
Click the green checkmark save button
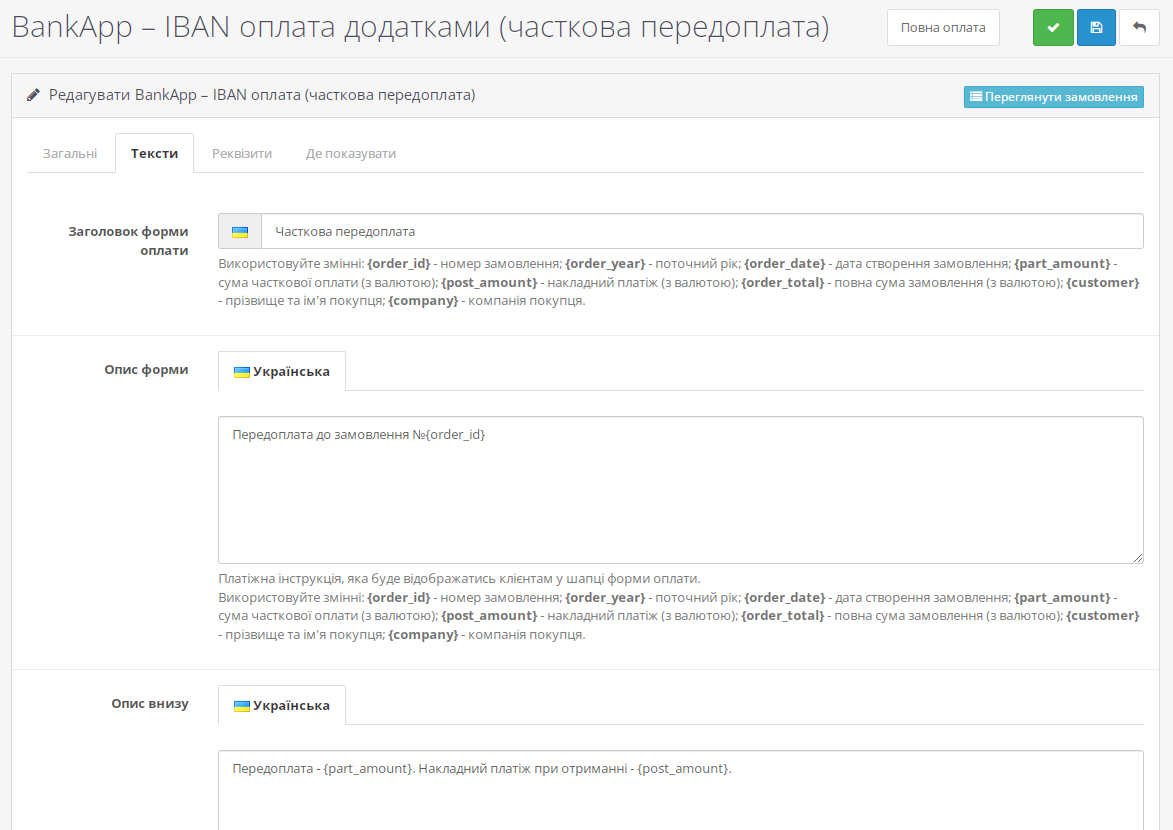click(1053, 28)
